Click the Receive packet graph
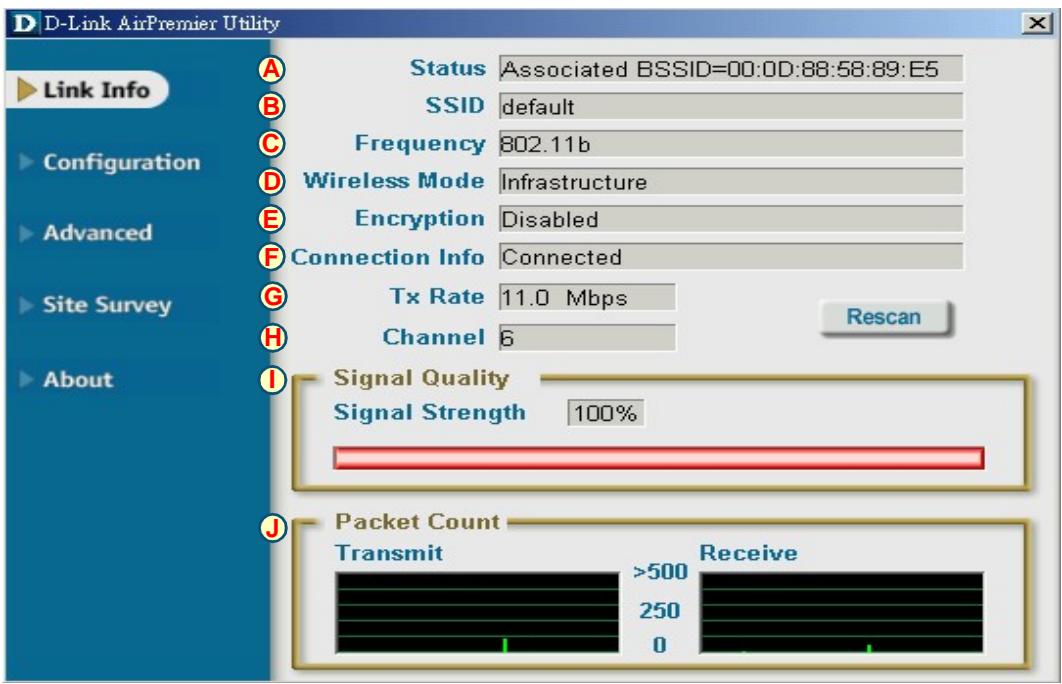The height and width of the screenshot is (684, 1062). 841,613
